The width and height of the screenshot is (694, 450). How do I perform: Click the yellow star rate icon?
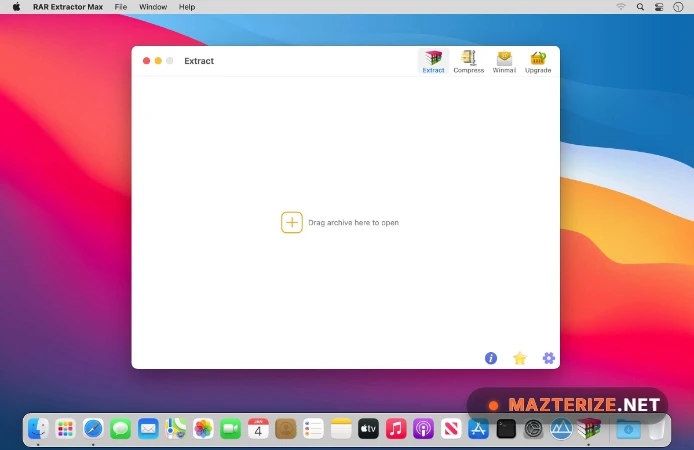tap(520, 358)
